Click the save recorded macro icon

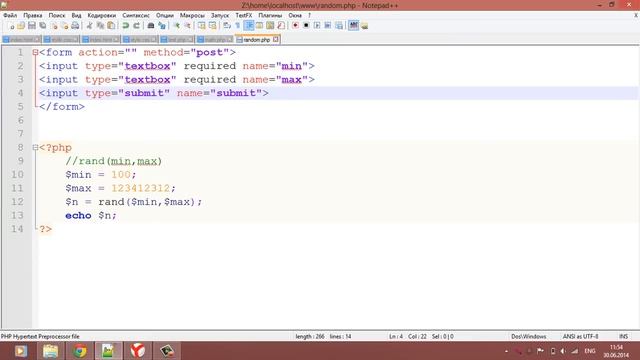click(x=339, y=26)
